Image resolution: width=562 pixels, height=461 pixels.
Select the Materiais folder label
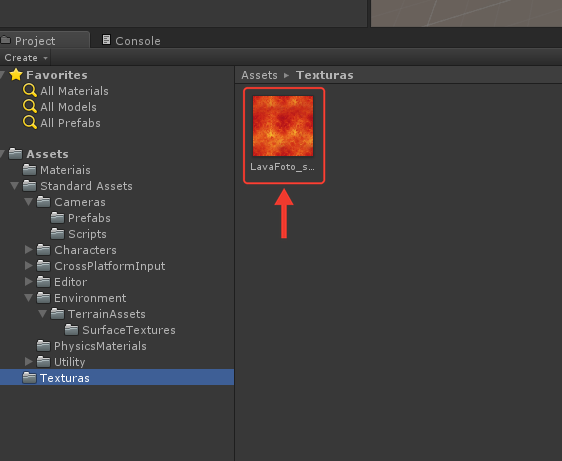click(x=65, y=170)
